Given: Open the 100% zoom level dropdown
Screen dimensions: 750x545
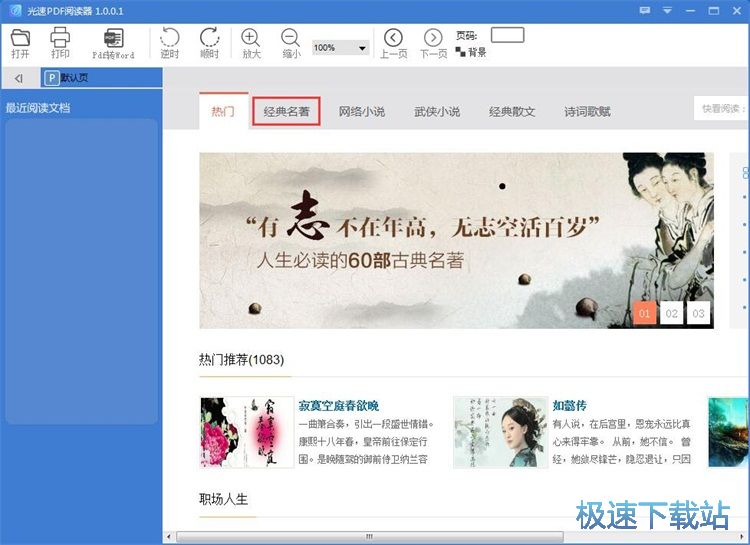Looking at the screenshot, I should tap(341, 47).
